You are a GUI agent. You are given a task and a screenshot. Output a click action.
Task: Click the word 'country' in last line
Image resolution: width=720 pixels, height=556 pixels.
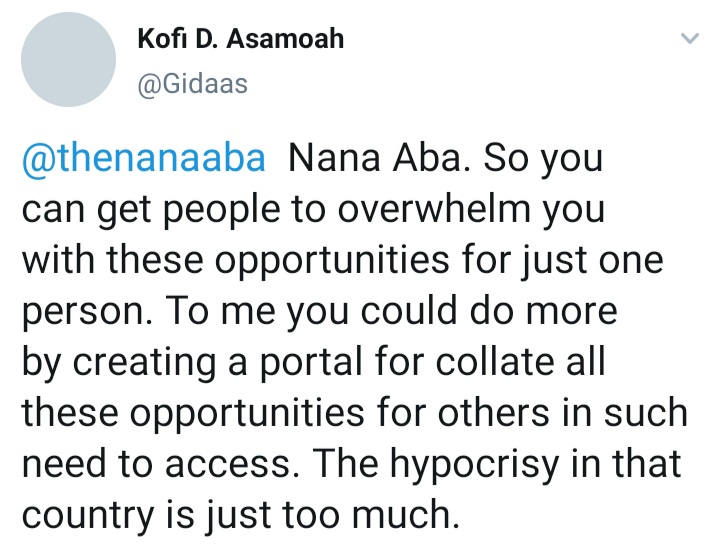(x=87, y=516)
